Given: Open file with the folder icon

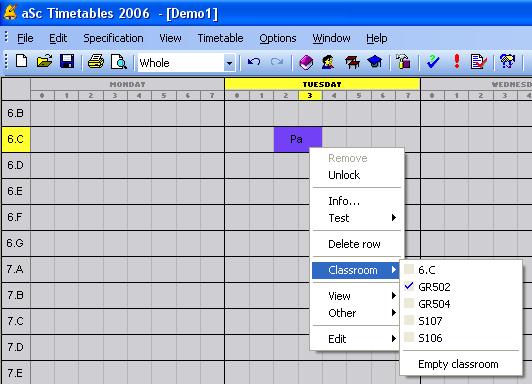Looking at the screenshot, I should 44,62.
